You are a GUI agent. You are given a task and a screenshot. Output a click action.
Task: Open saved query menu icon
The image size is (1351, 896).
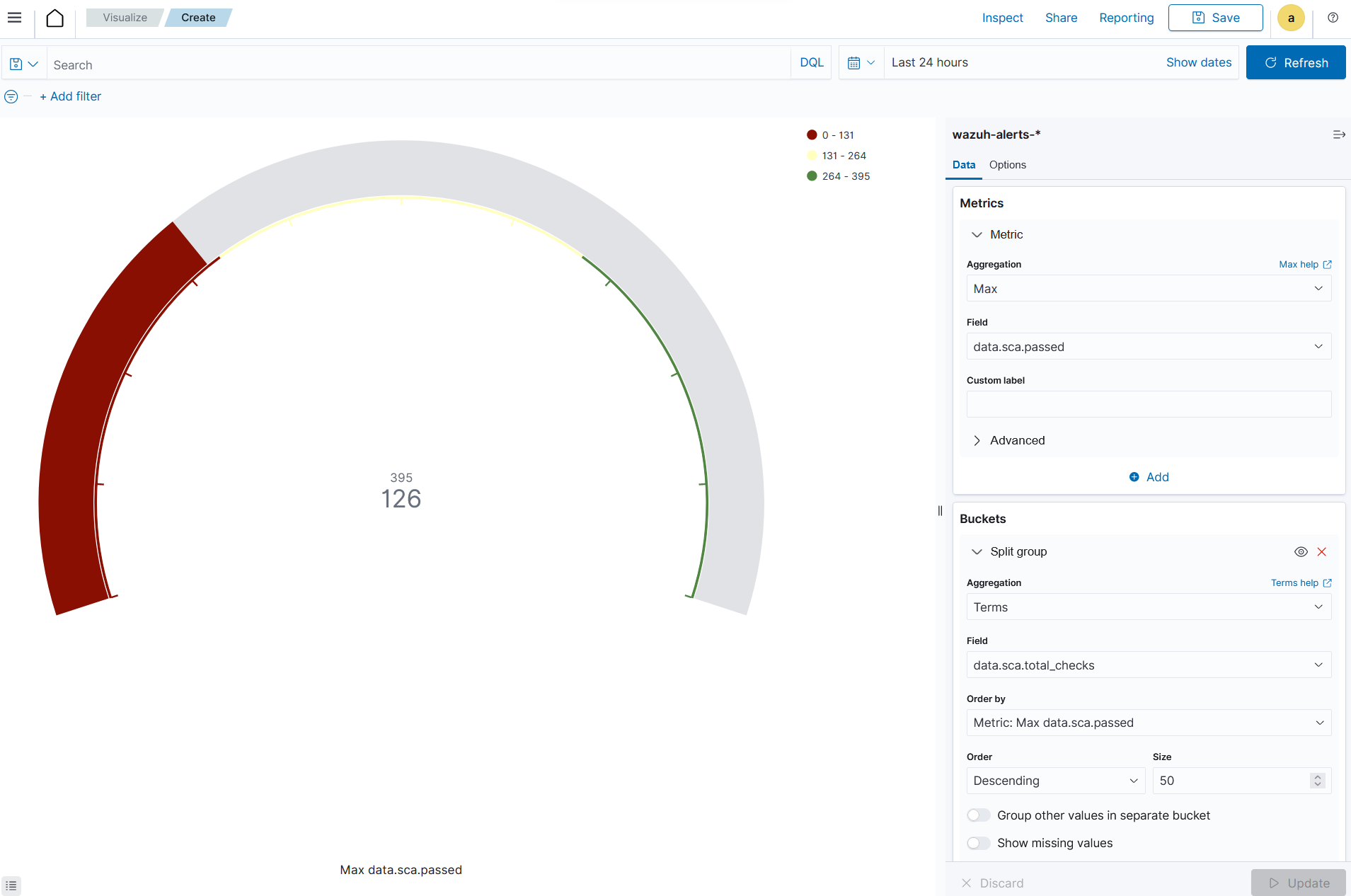tap(24, 64)
